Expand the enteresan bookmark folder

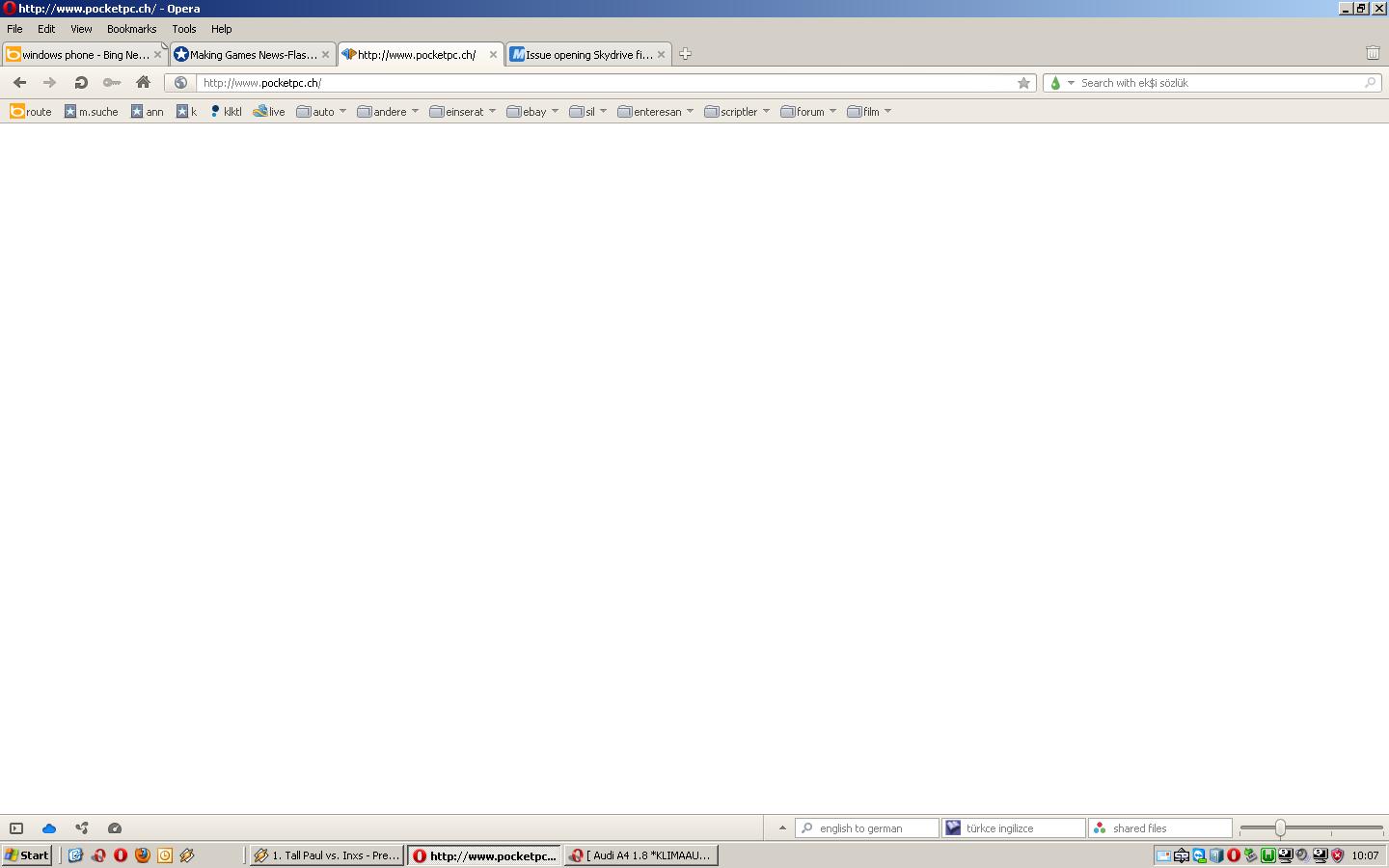click(x=656, y=112)
